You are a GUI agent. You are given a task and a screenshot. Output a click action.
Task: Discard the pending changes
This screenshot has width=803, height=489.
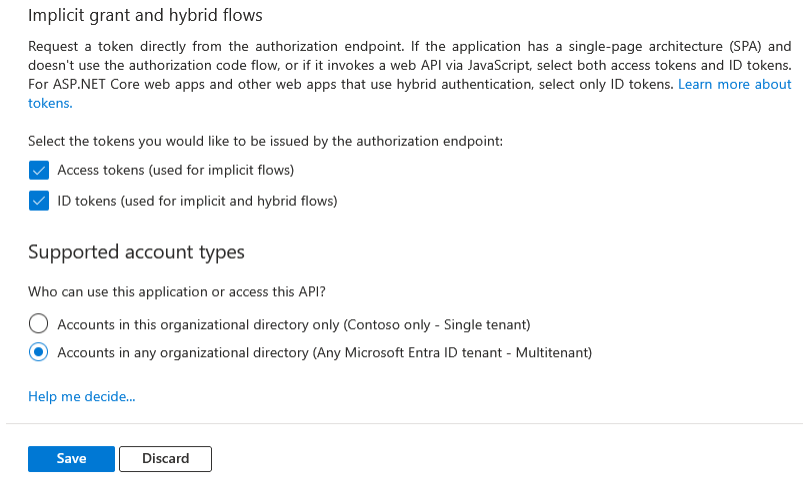coord(165,459)
